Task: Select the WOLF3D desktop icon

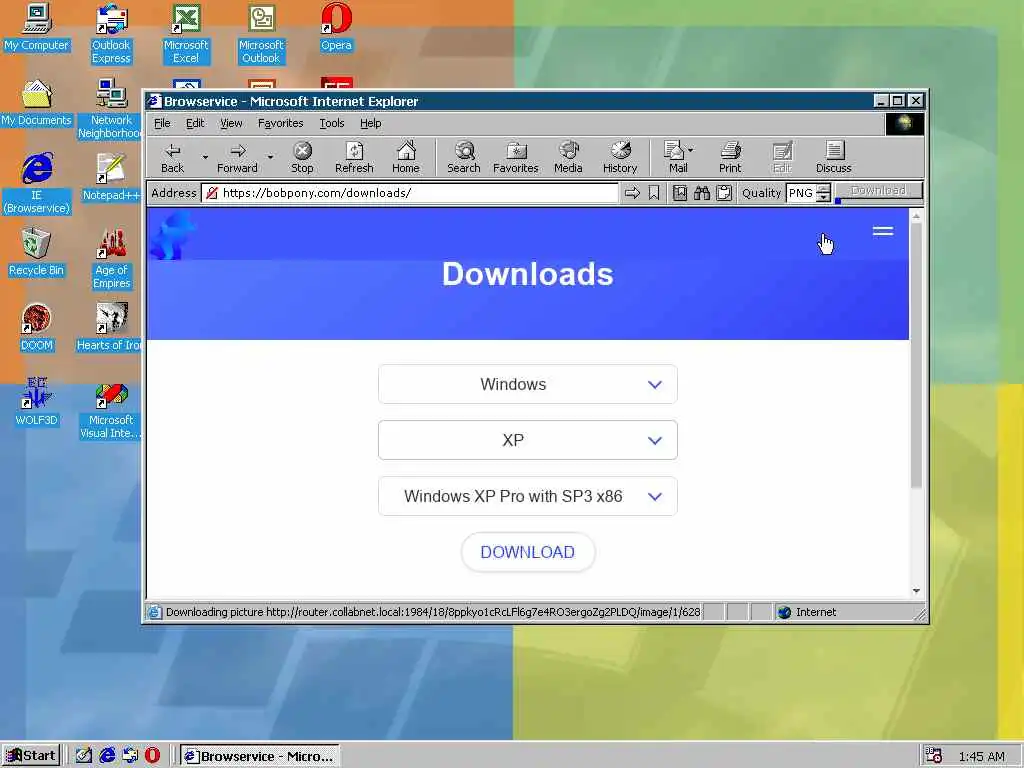Action: (37, 402)
